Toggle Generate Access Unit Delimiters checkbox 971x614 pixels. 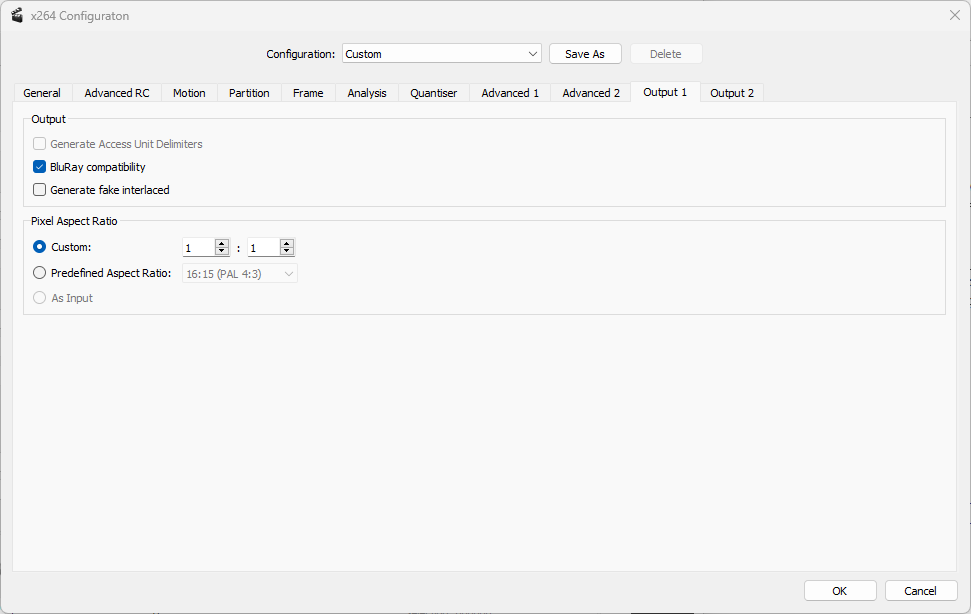pos(40,144)
